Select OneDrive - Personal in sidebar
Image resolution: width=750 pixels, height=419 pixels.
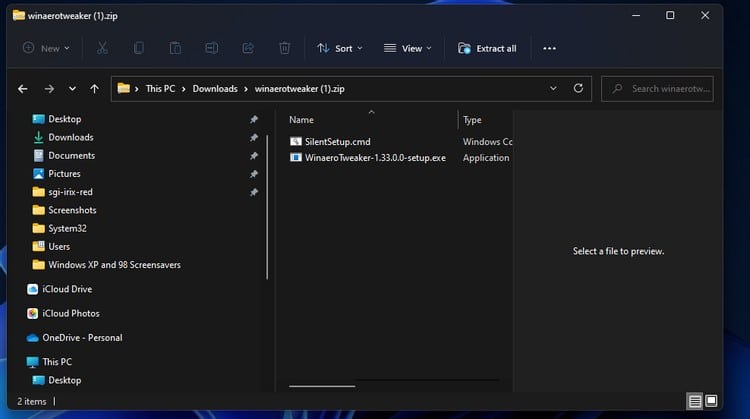tap(82, 338)
